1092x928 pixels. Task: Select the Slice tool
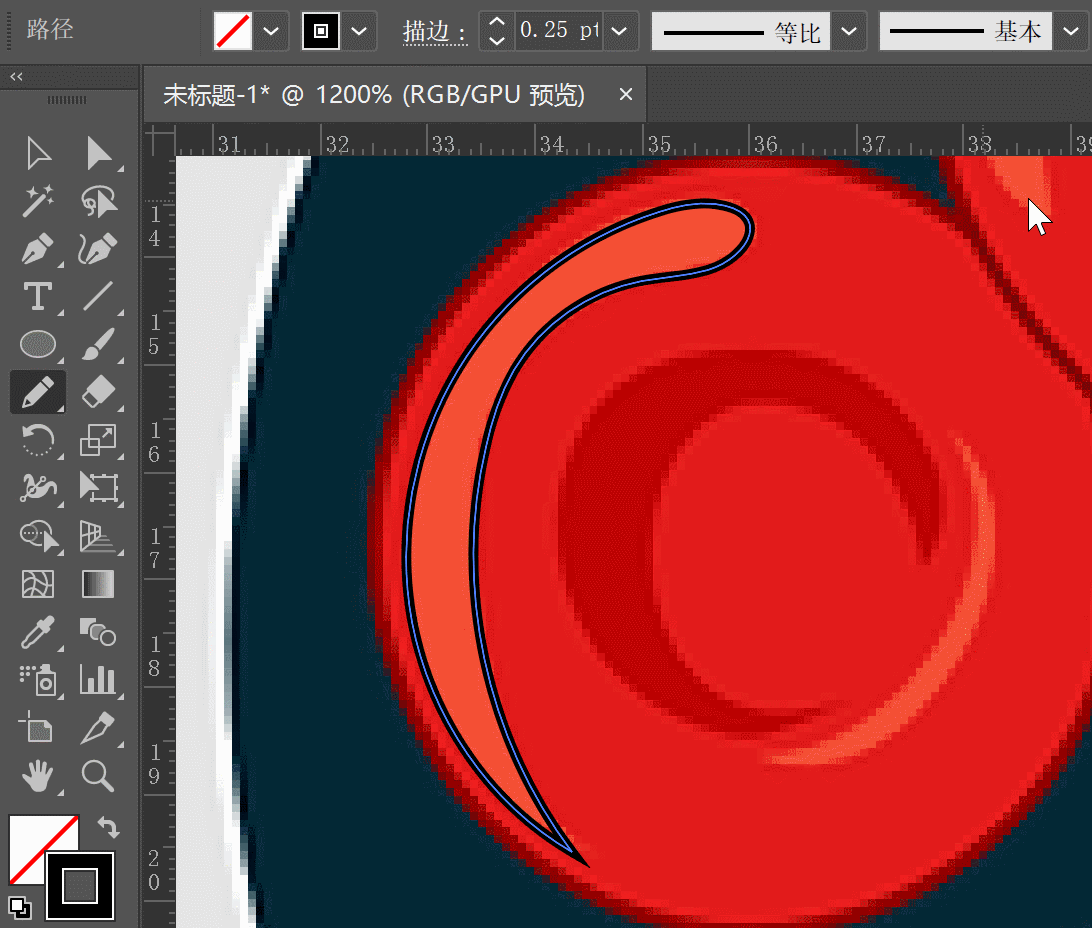click(98, 728)
